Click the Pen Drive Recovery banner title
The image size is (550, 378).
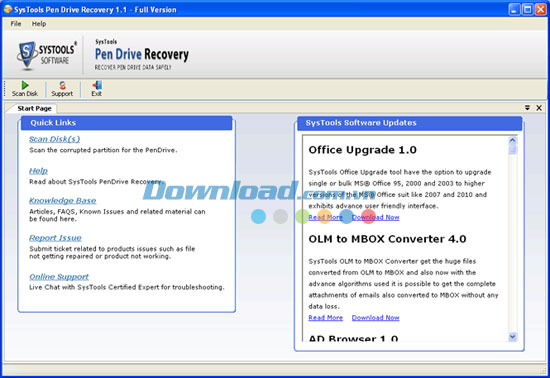tap(142, 54)
